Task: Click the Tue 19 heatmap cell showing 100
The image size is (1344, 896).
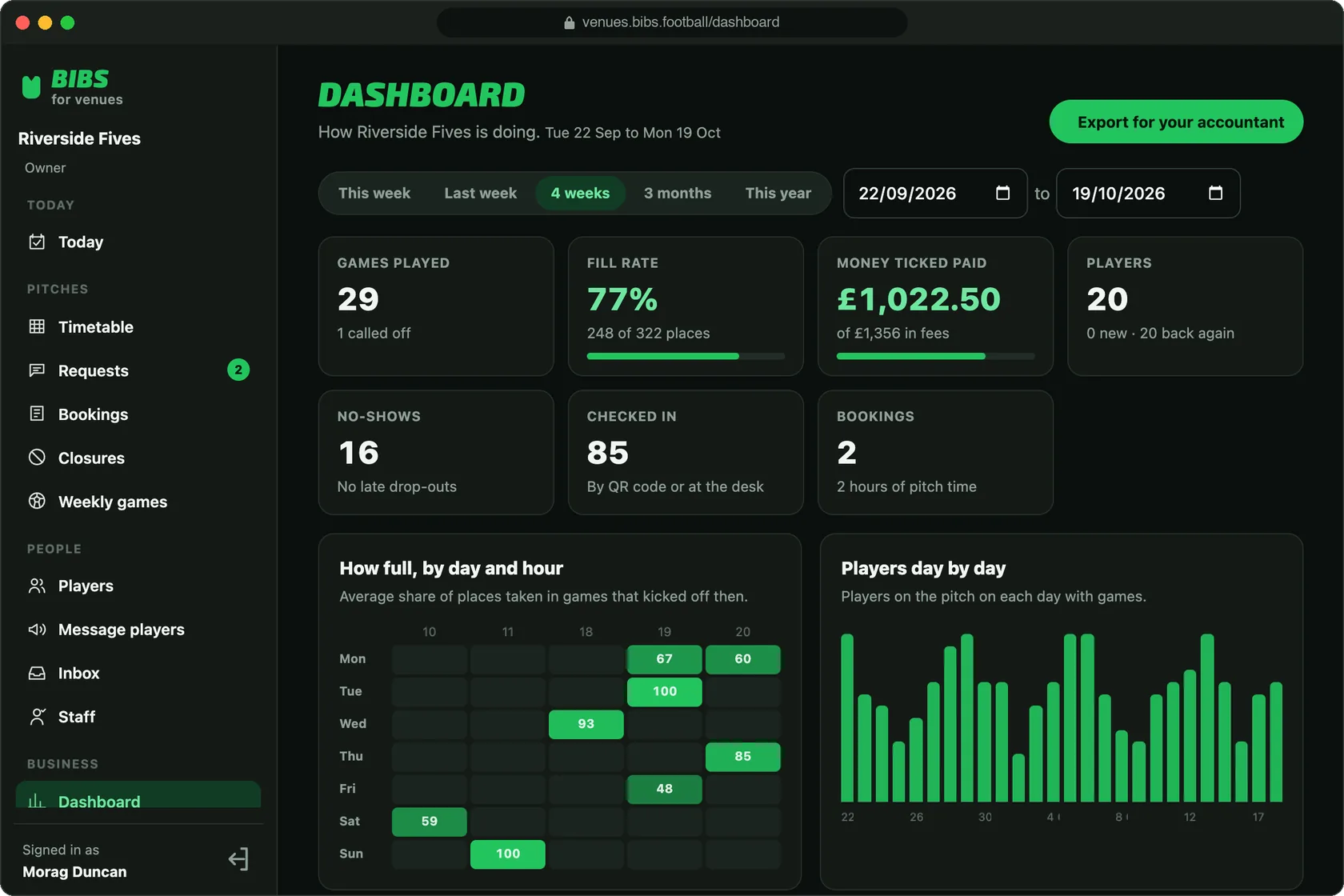Action: point(664,691)
